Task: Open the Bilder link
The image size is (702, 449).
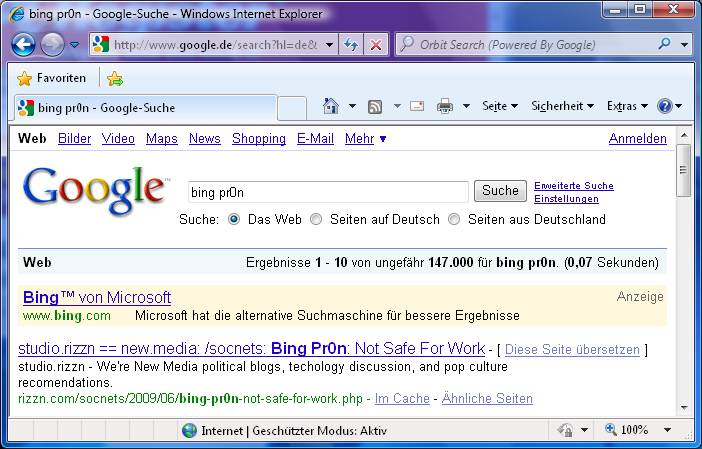Action: tap(74, 138)
